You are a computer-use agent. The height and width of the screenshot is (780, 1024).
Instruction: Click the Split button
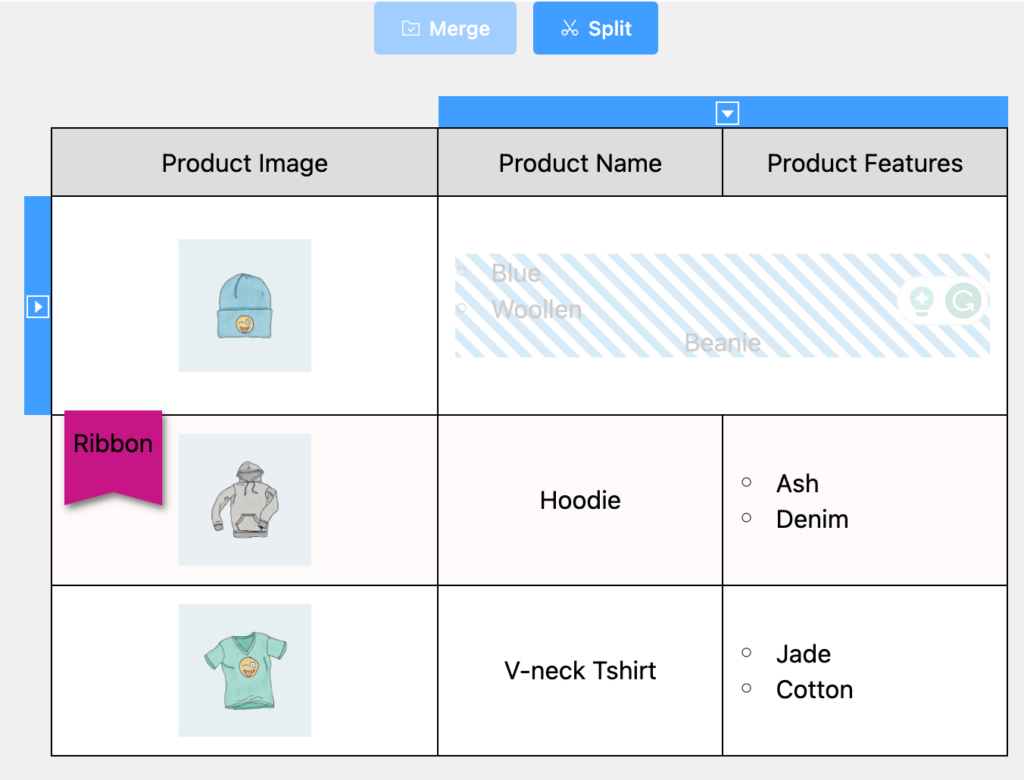(595, 28)
